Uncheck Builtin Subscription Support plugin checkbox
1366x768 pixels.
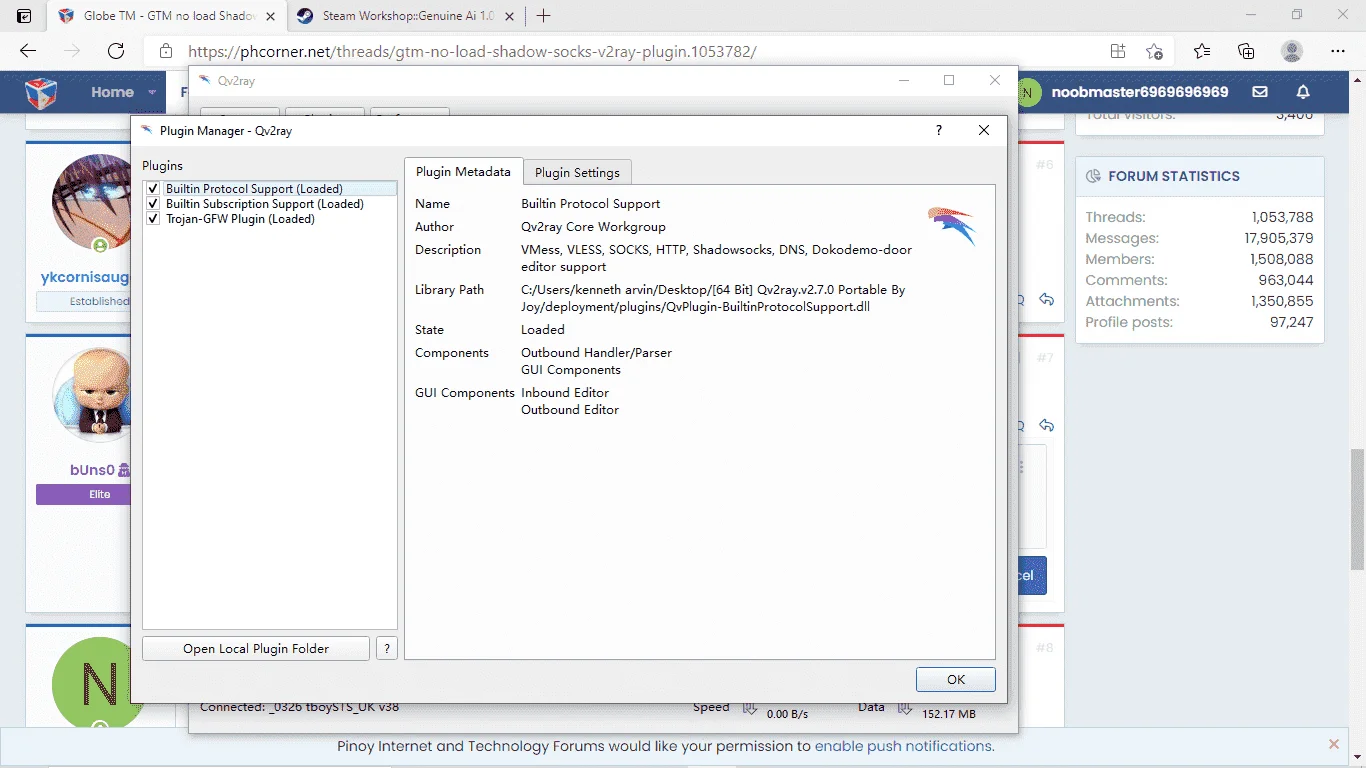pyautogui.click(x=153, y=204)
